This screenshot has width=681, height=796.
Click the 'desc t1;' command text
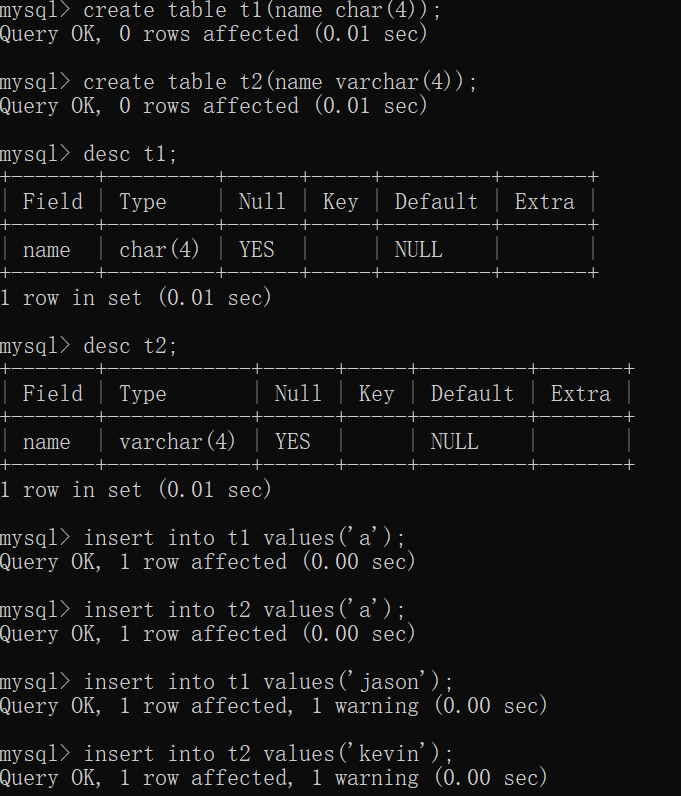(x=131, y=155)
